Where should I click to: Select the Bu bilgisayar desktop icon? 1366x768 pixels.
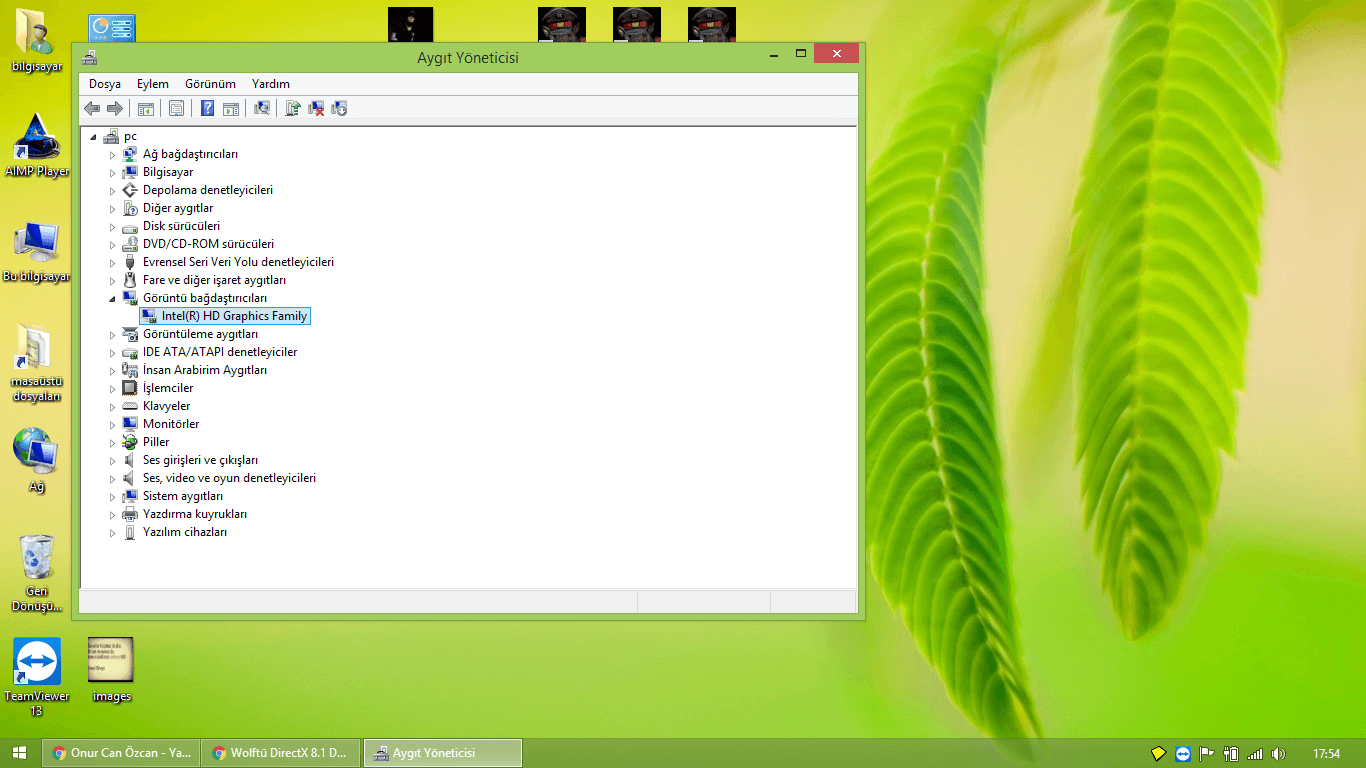[x=37, y=252]
